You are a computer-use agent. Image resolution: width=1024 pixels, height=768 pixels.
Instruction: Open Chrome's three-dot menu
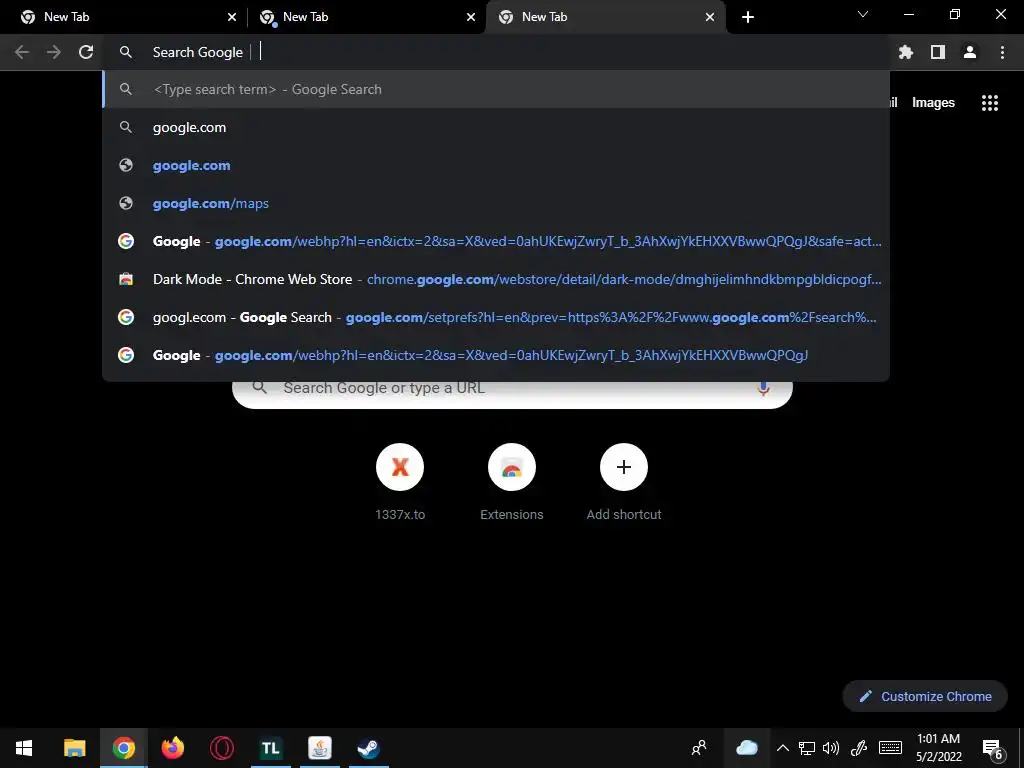click(1002, 52)
